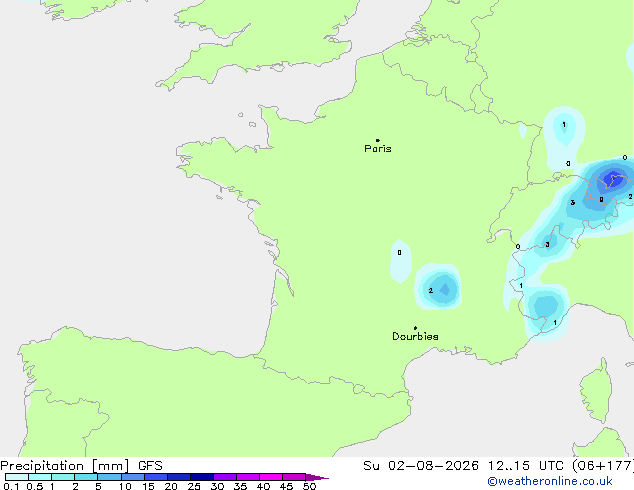The image size is (634, 490).
Task: Select the 45–50 mm legend swatch
Action: pyautogui.click(x=294, y=477)
